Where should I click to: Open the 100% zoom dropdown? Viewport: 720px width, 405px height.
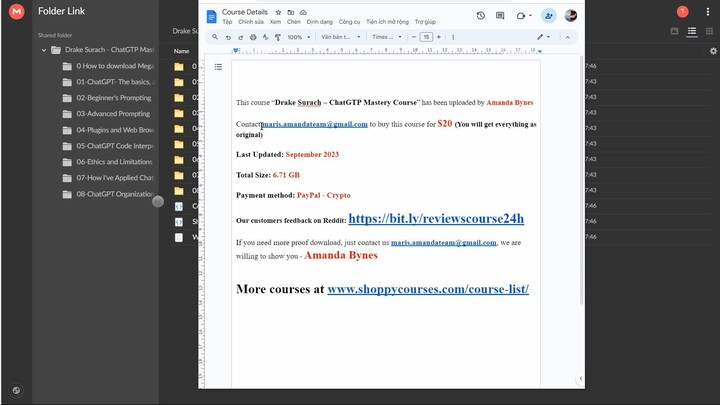pos(298,37)
